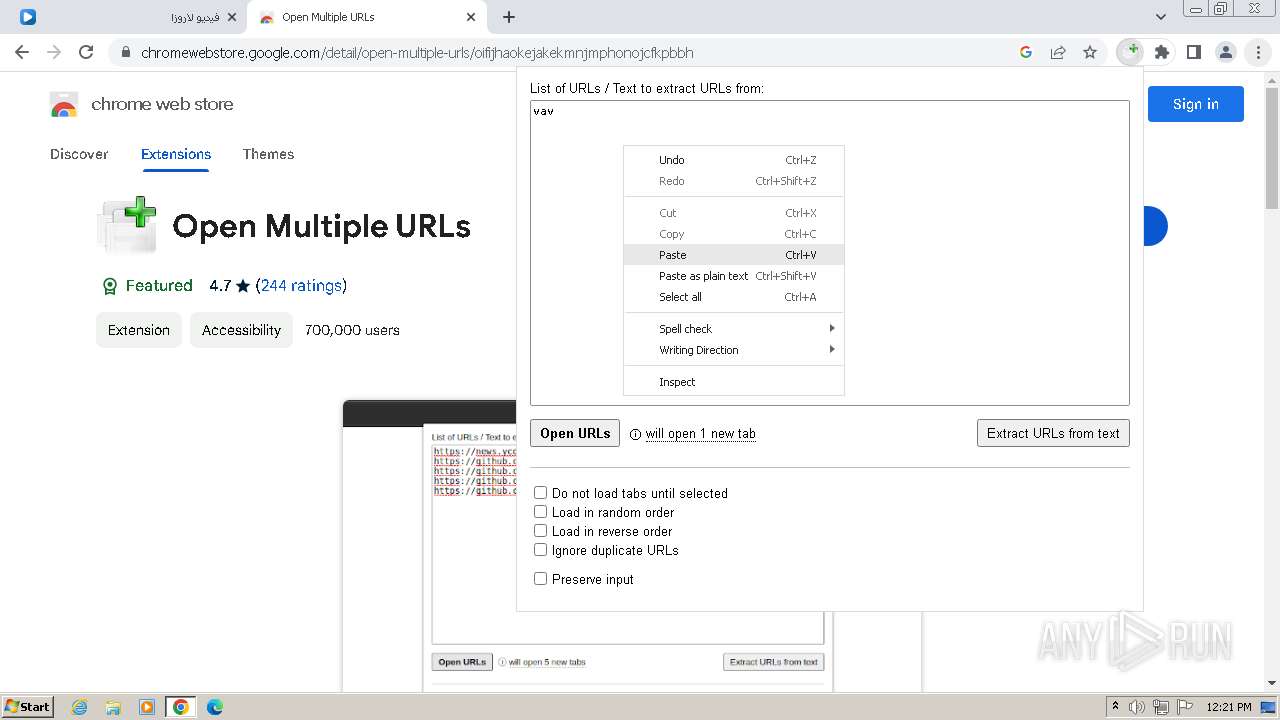
Task: Select Cut in the context menu
Action: tap(734, 213)
